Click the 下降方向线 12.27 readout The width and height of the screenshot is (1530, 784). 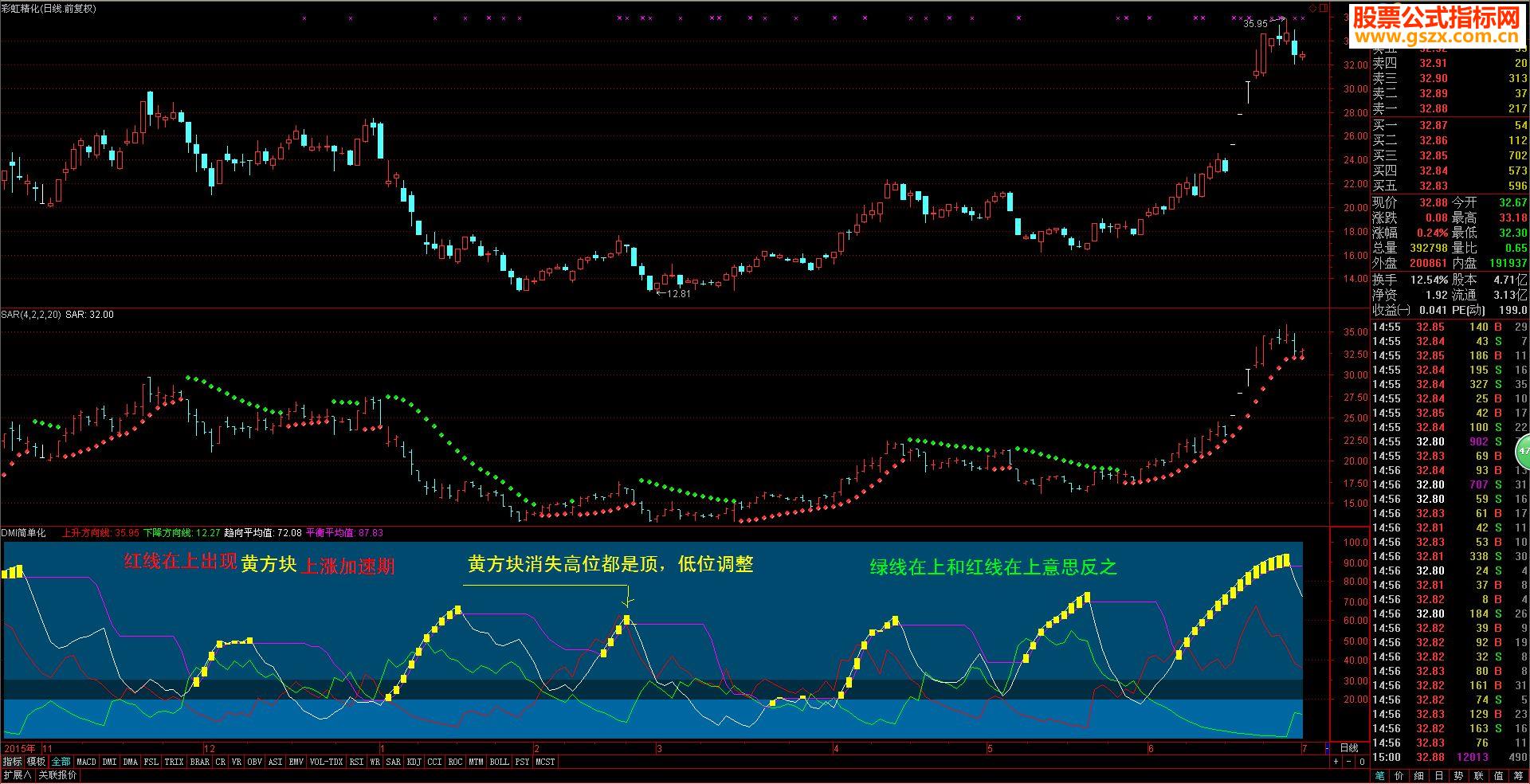(x=182, y=533)
